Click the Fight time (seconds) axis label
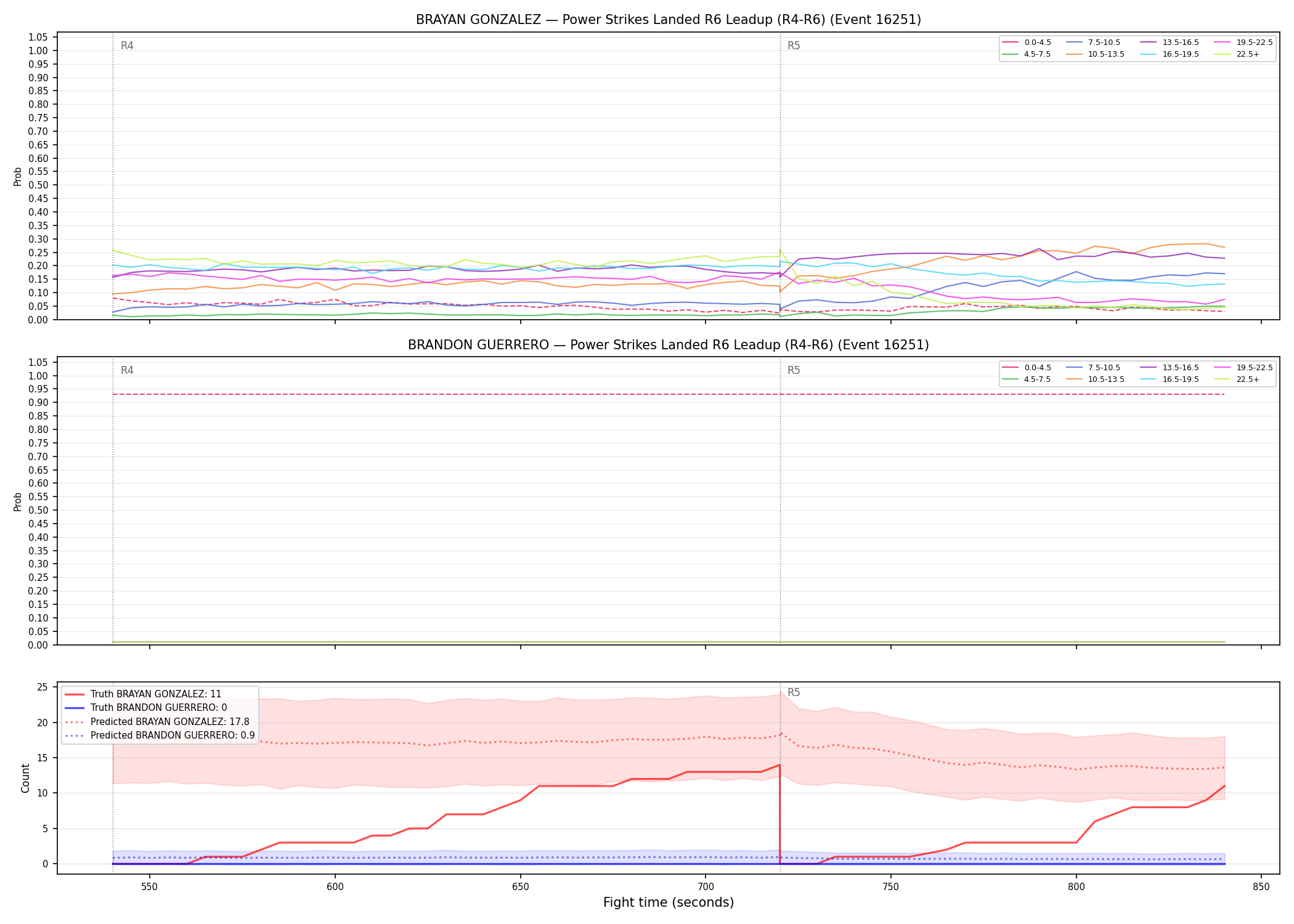Screen dimensions: 1294x924 tap(669, 902)
